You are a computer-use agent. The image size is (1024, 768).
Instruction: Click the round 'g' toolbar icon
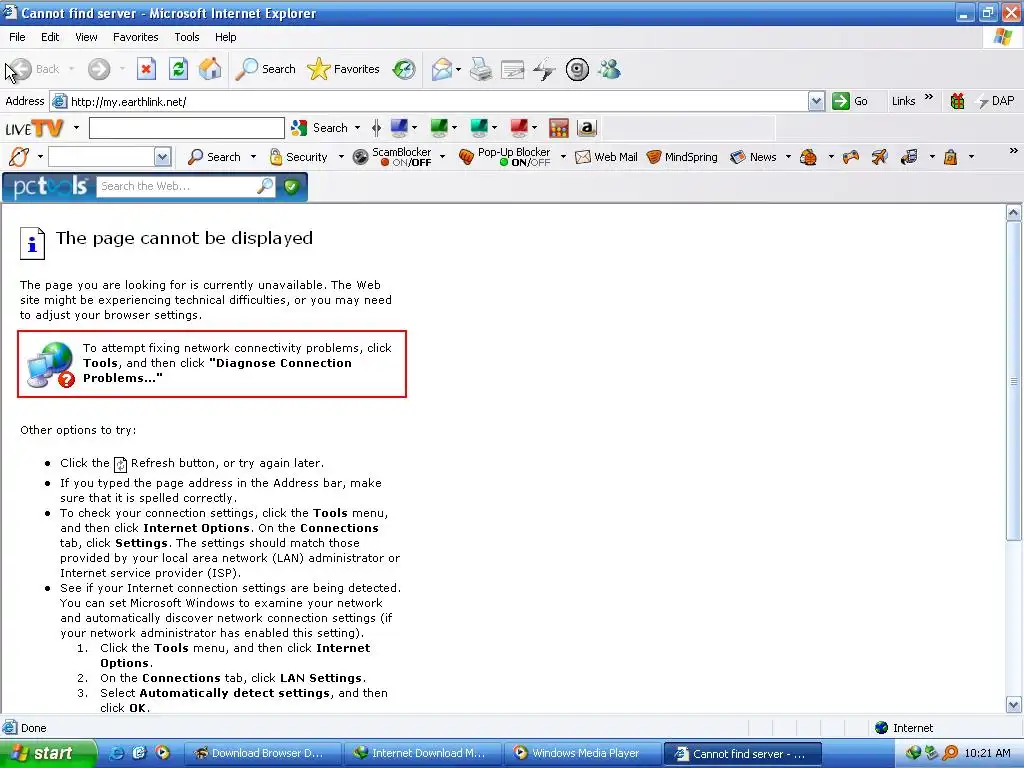pos(577,69)
